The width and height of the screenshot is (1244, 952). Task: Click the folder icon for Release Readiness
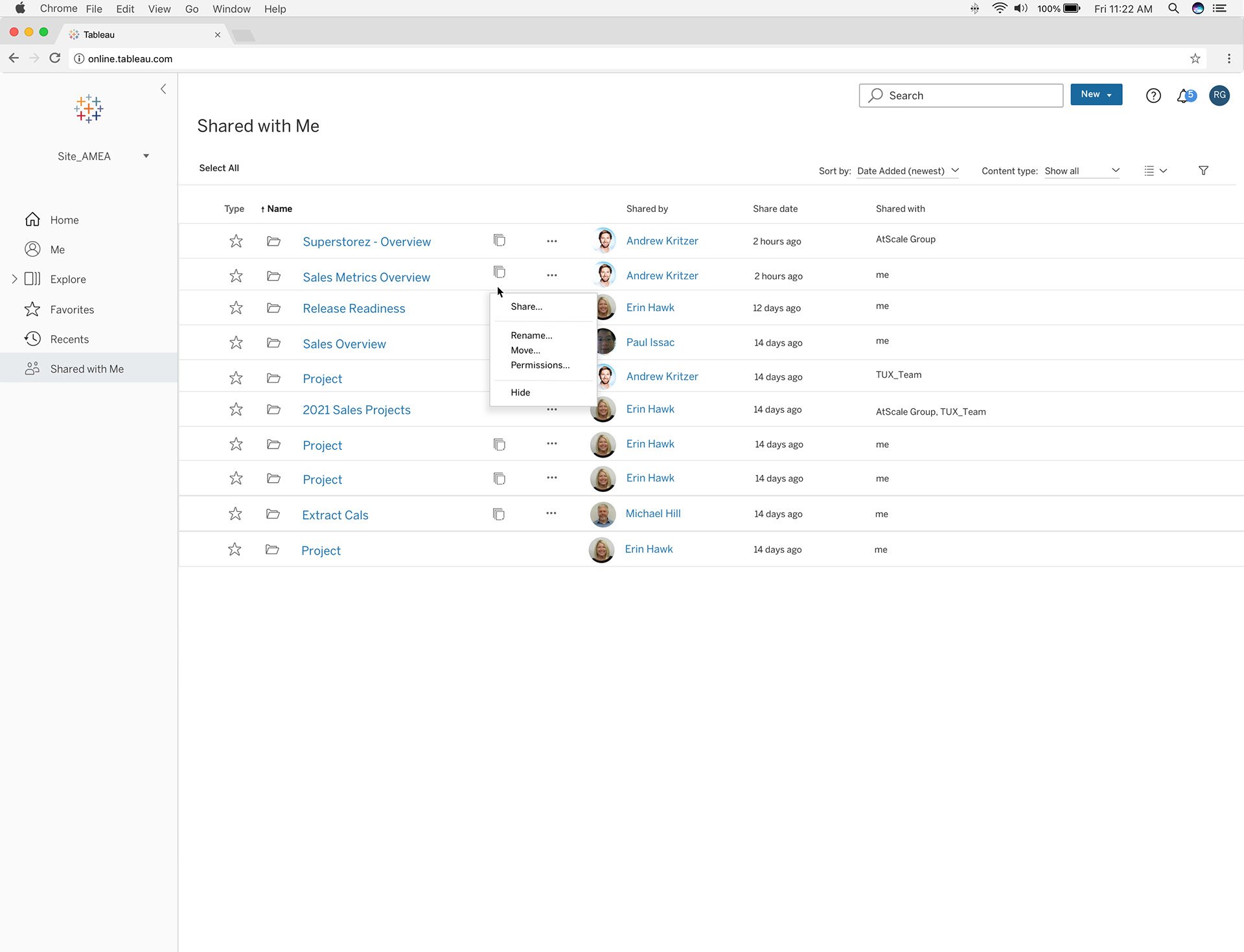273,308
